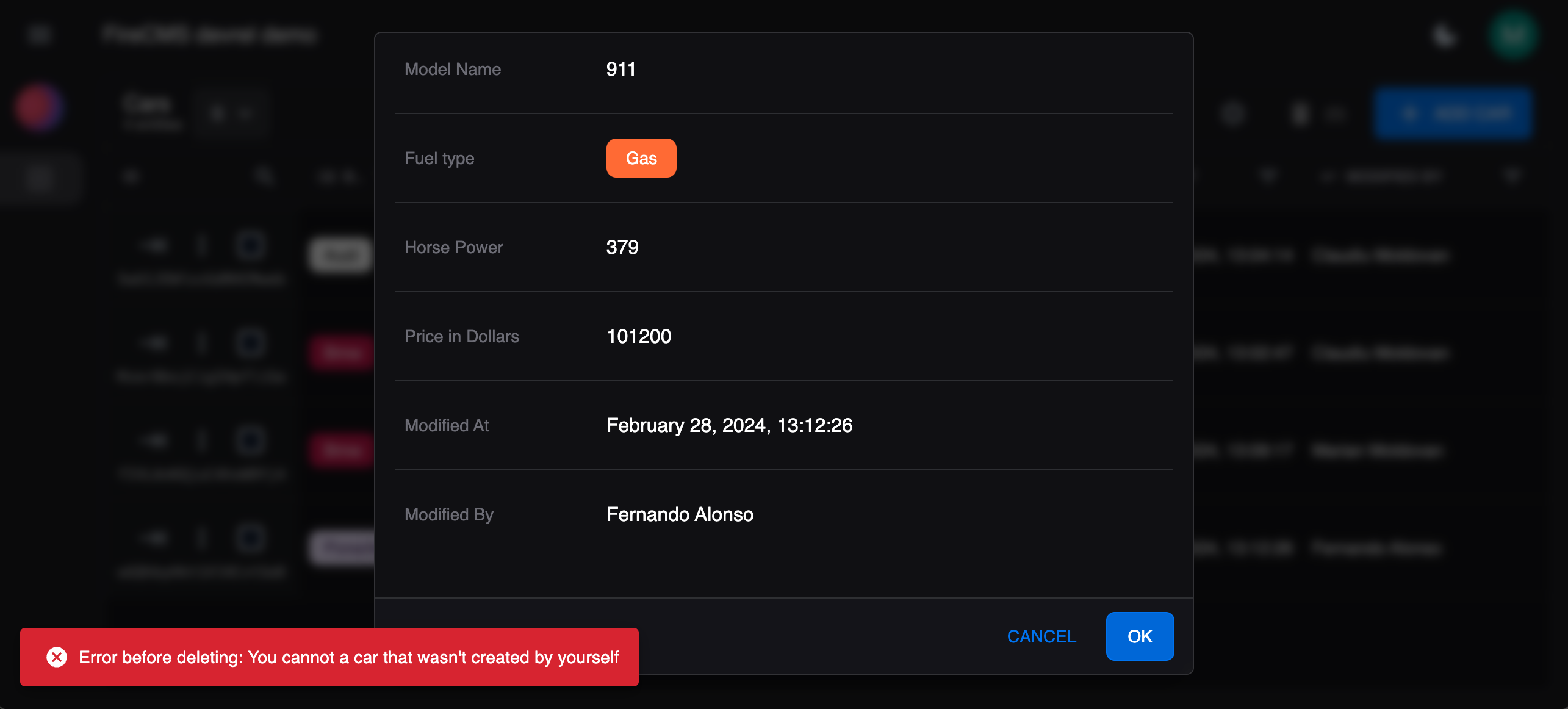Tick the checkbox on the first table row
The width and height of the screenshot is (1568, 709).
click(x=250, y=245)
